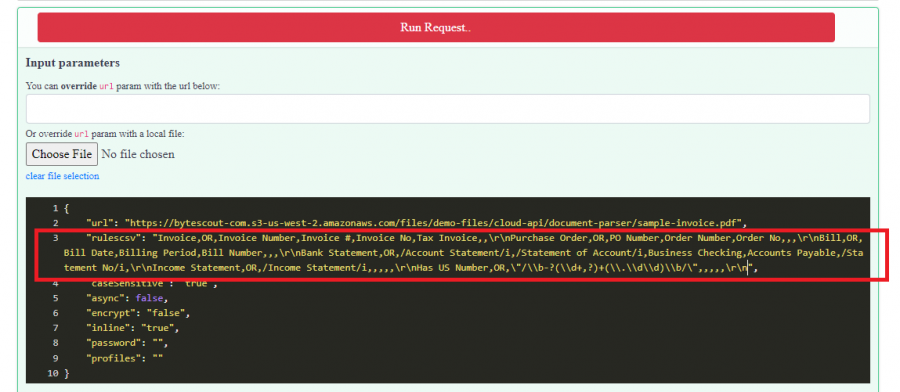Click the rulescsv key in the editor
Screen dimensions: 900x392
click(114, 238)
